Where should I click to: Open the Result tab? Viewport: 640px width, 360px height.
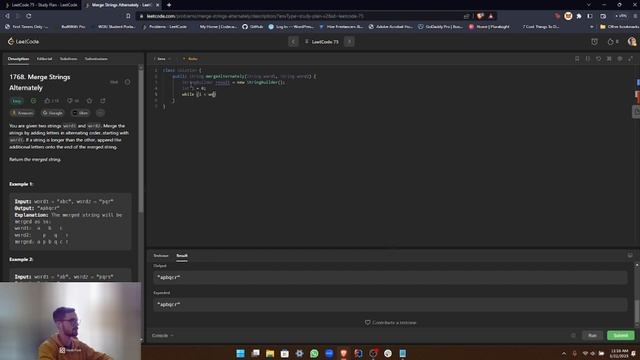[x=182, y=256]
